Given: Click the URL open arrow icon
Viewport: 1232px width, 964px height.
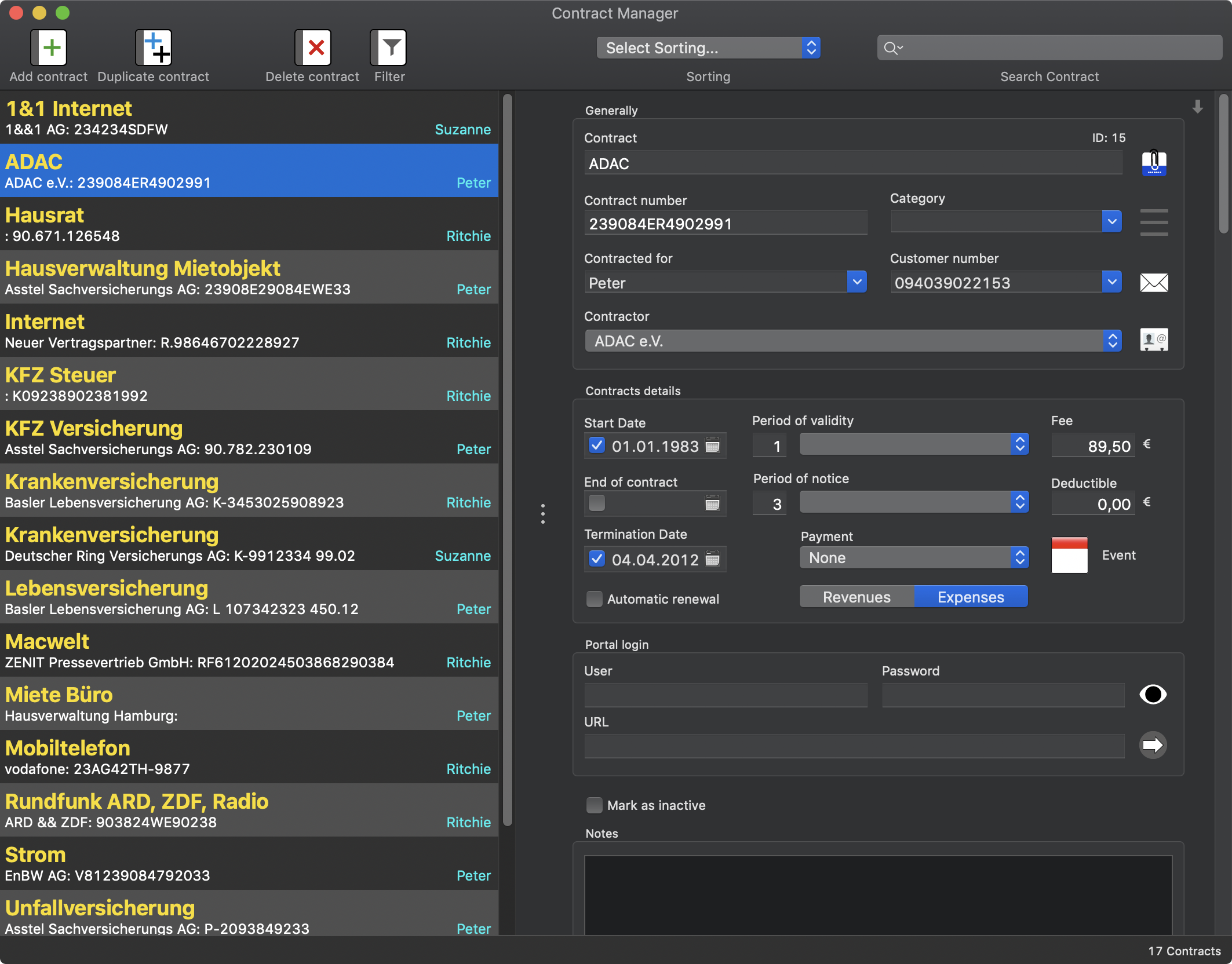Looking at the screenshot, I should [1153, 745].
